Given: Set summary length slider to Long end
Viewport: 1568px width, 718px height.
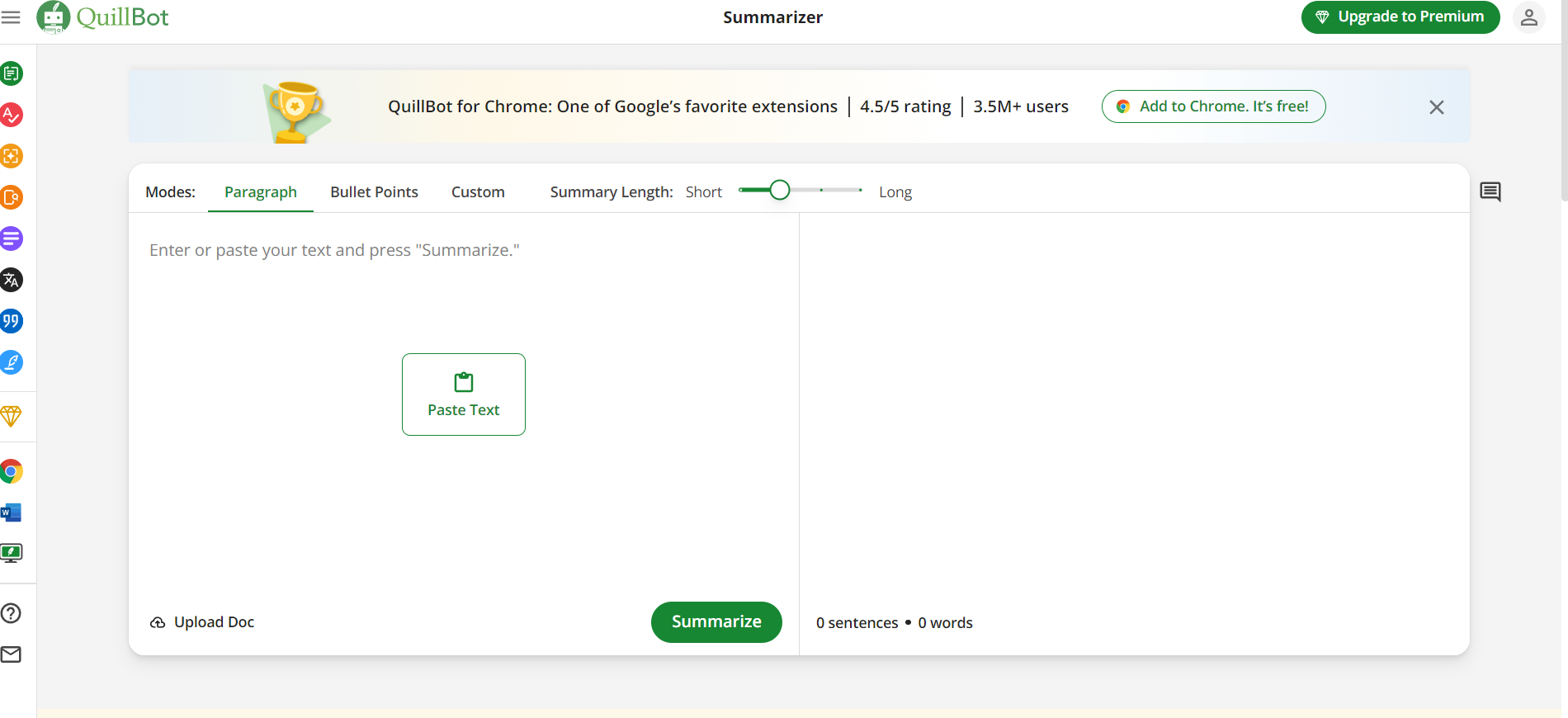Looking at the screenshot, I should [861, 191].
